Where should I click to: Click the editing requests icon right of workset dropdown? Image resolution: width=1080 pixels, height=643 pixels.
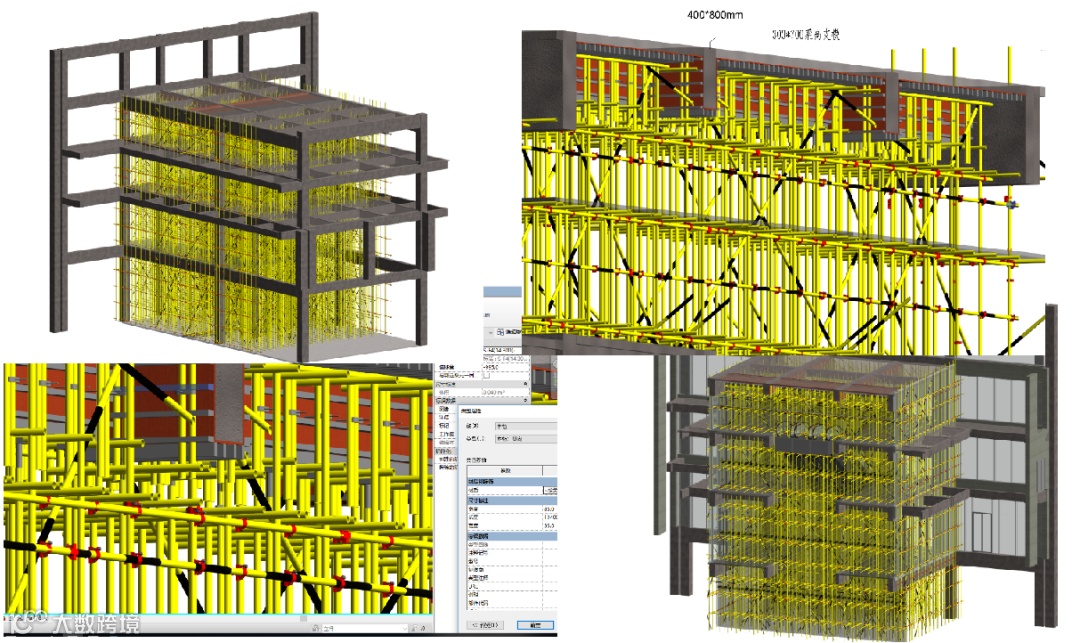[x=415, y=629]
